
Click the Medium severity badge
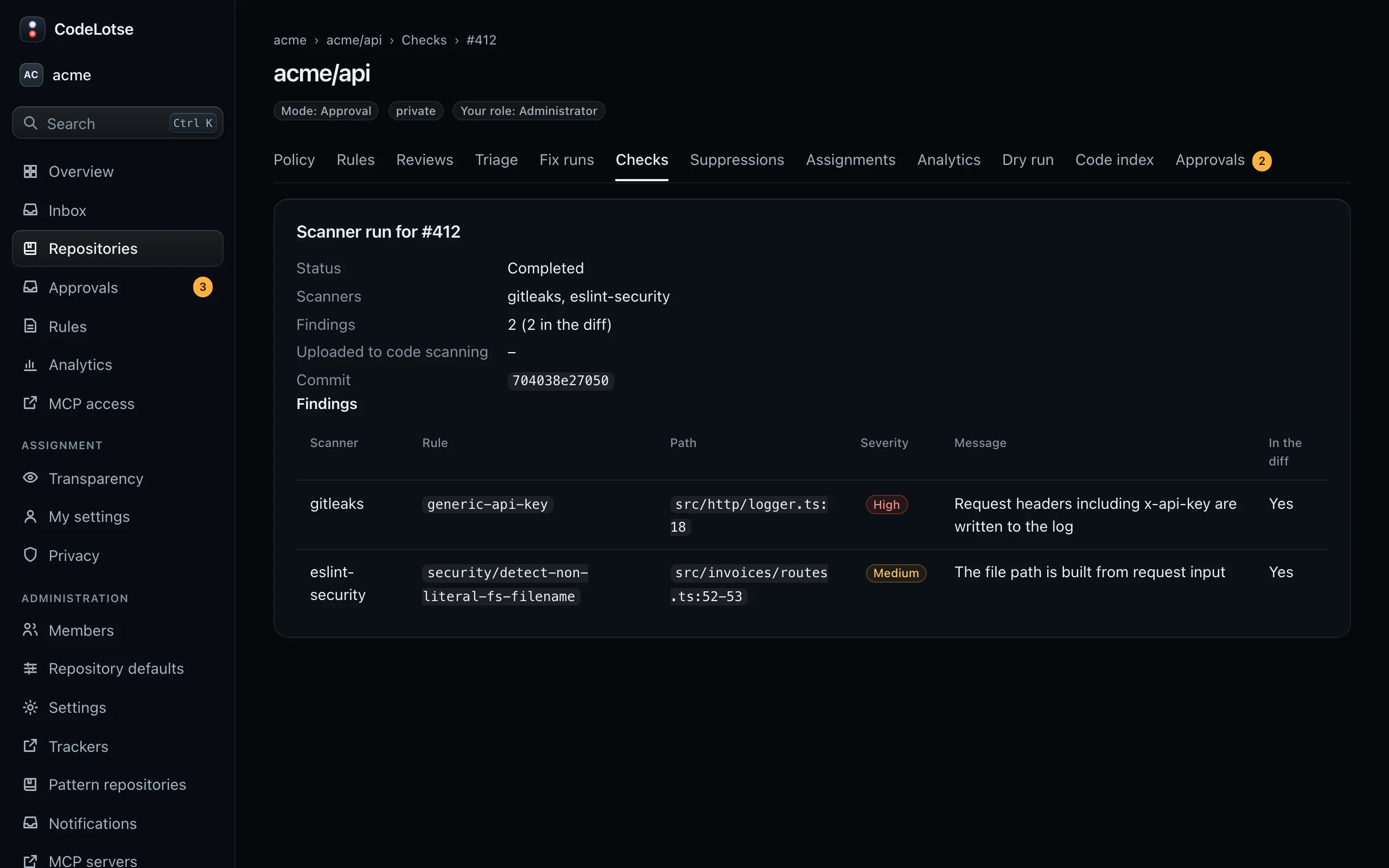pyautogui.click(x=896, y=573)
